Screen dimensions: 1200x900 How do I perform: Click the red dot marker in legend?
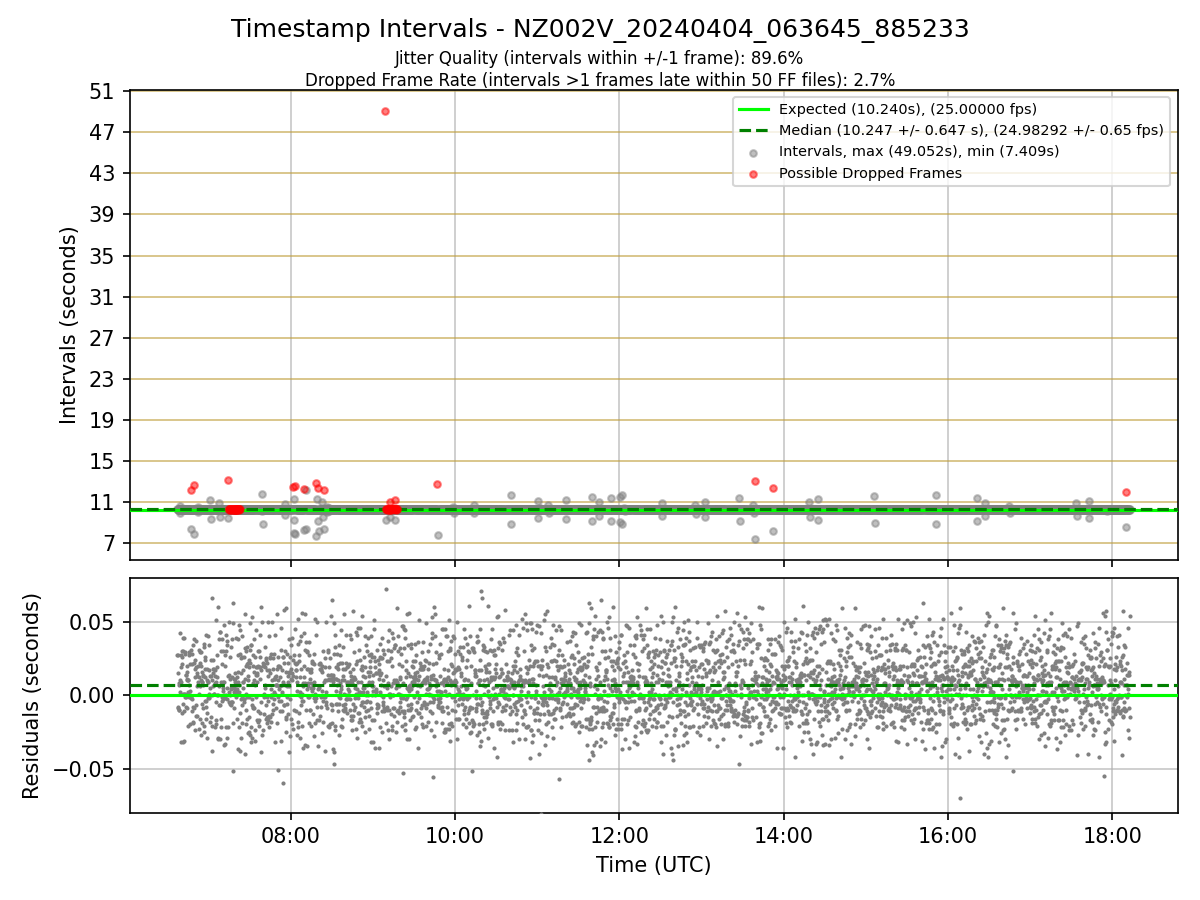(754, 174)
